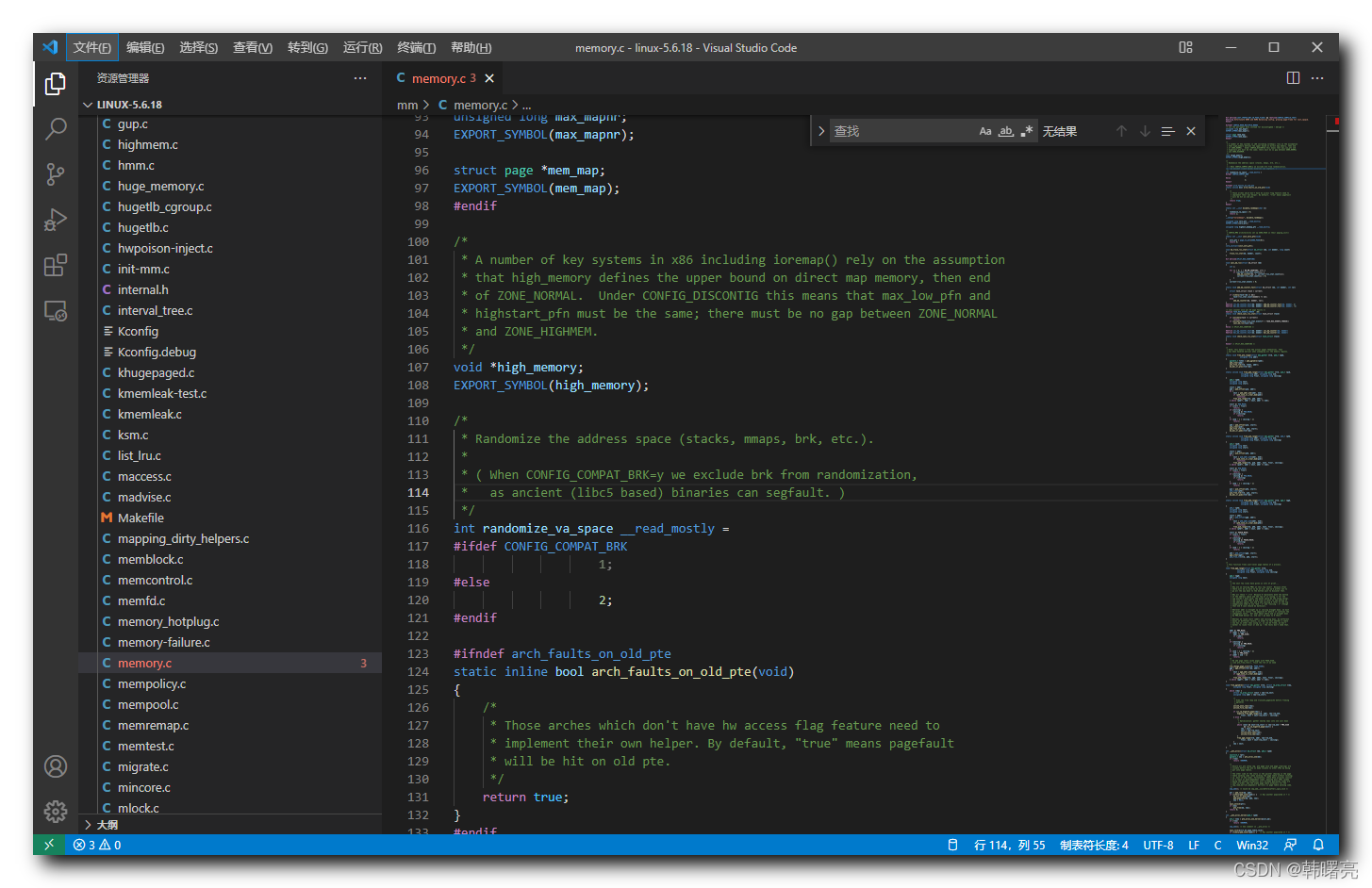Open the 查看(V) menu
The width and height of the screenshot is (1372, 888).
(x=253, y=47)
